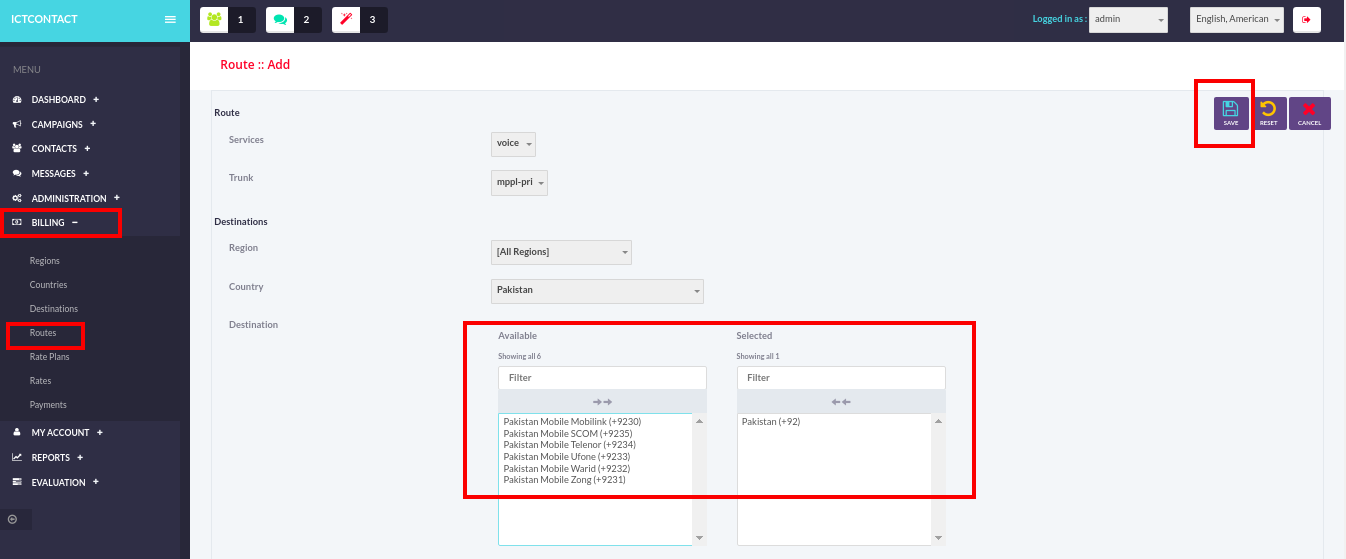Select Pakistan Mobile Warid (+9232)
Viewport: 1346px width, 559px height.
tap(567, 469)
